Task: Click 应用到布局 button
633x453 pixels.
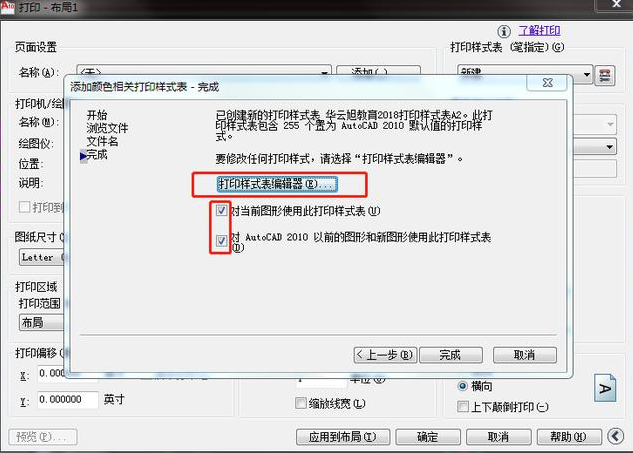Action: 343,437
